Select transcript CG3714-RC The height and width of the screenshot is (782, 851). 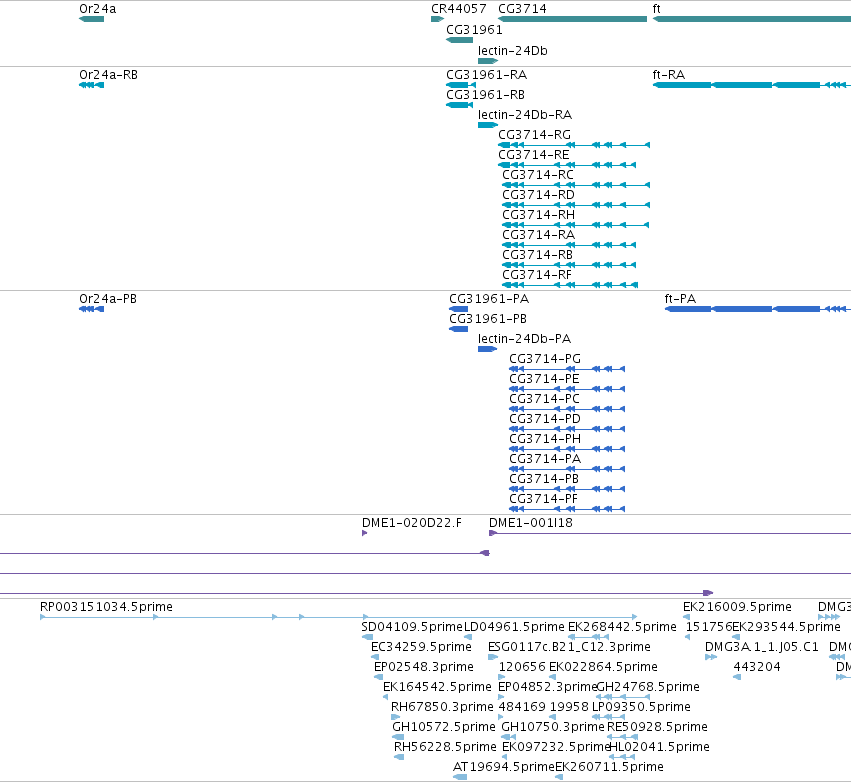(576, 185)
